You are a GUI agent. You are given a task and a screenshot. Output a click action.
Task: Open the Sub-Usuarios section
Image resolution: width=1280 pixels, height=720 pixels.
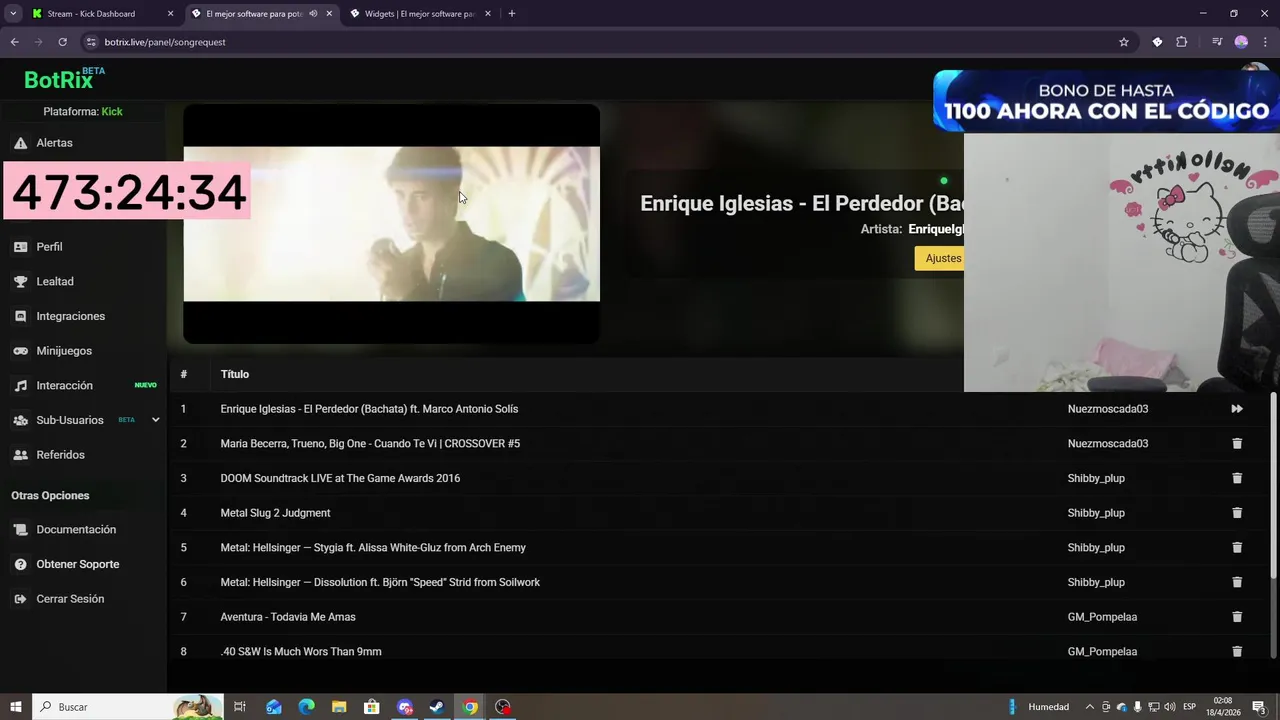pos(69,420)
